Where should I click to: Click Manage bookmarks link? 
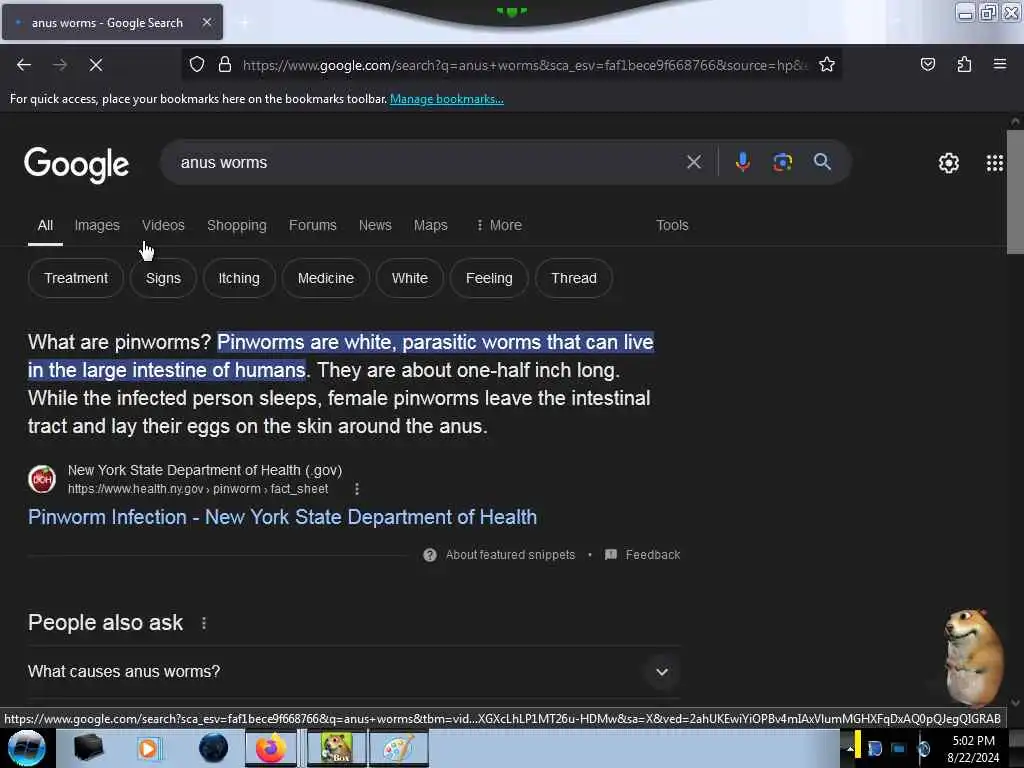pyautogui.click(x=447, y=99)
